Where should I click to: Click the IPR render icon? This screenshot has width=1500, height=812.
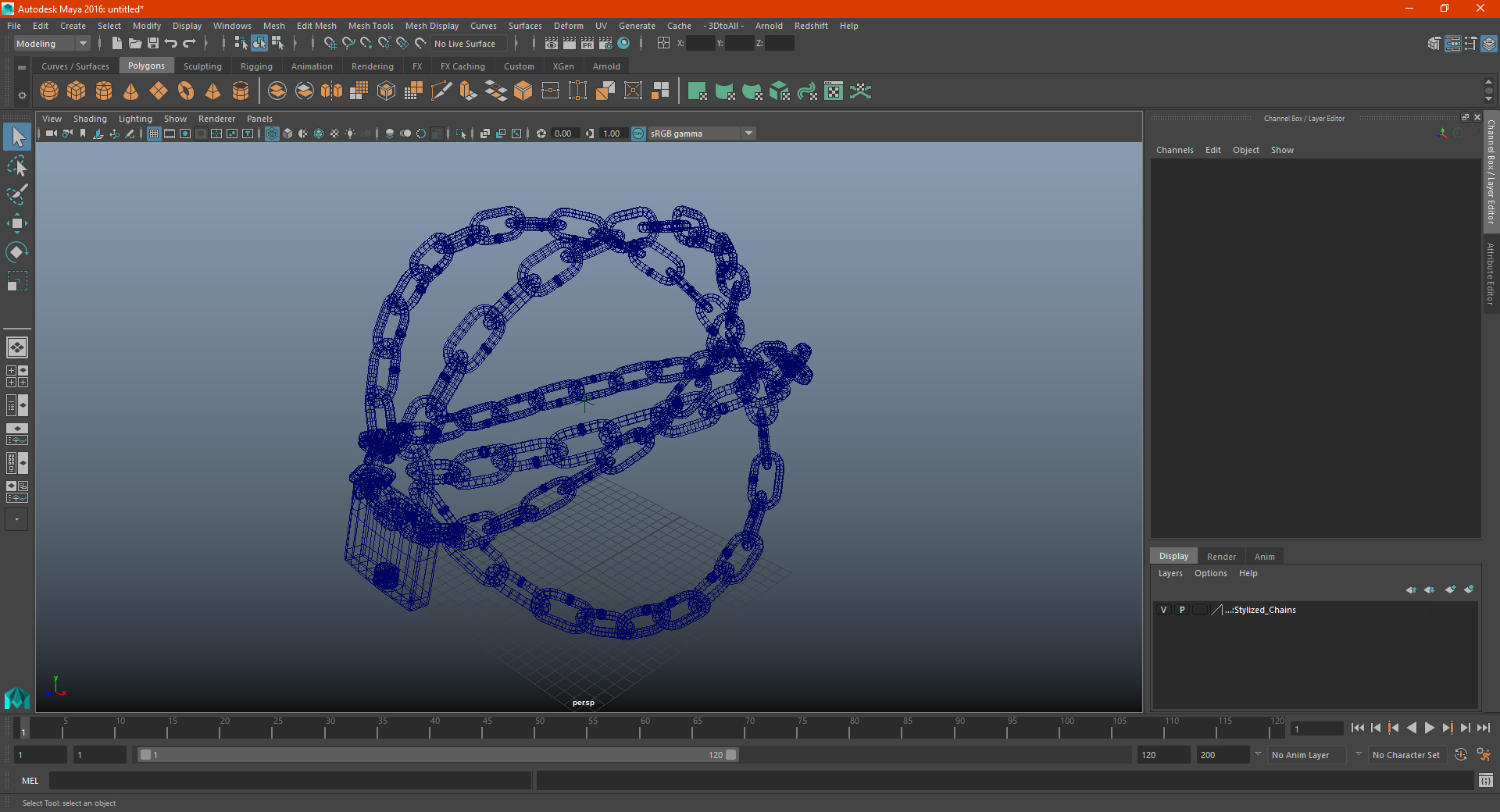coord(587,44)
